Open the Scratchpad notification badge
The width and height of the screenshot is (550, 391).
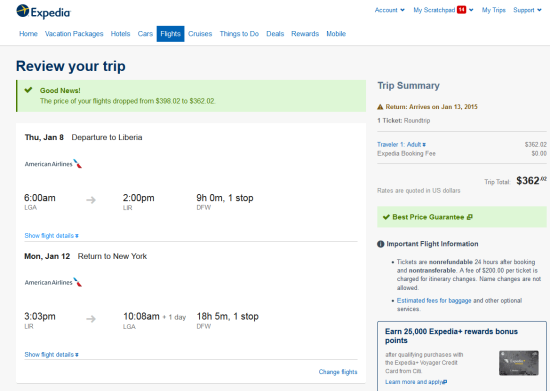[x=462, y=10]
